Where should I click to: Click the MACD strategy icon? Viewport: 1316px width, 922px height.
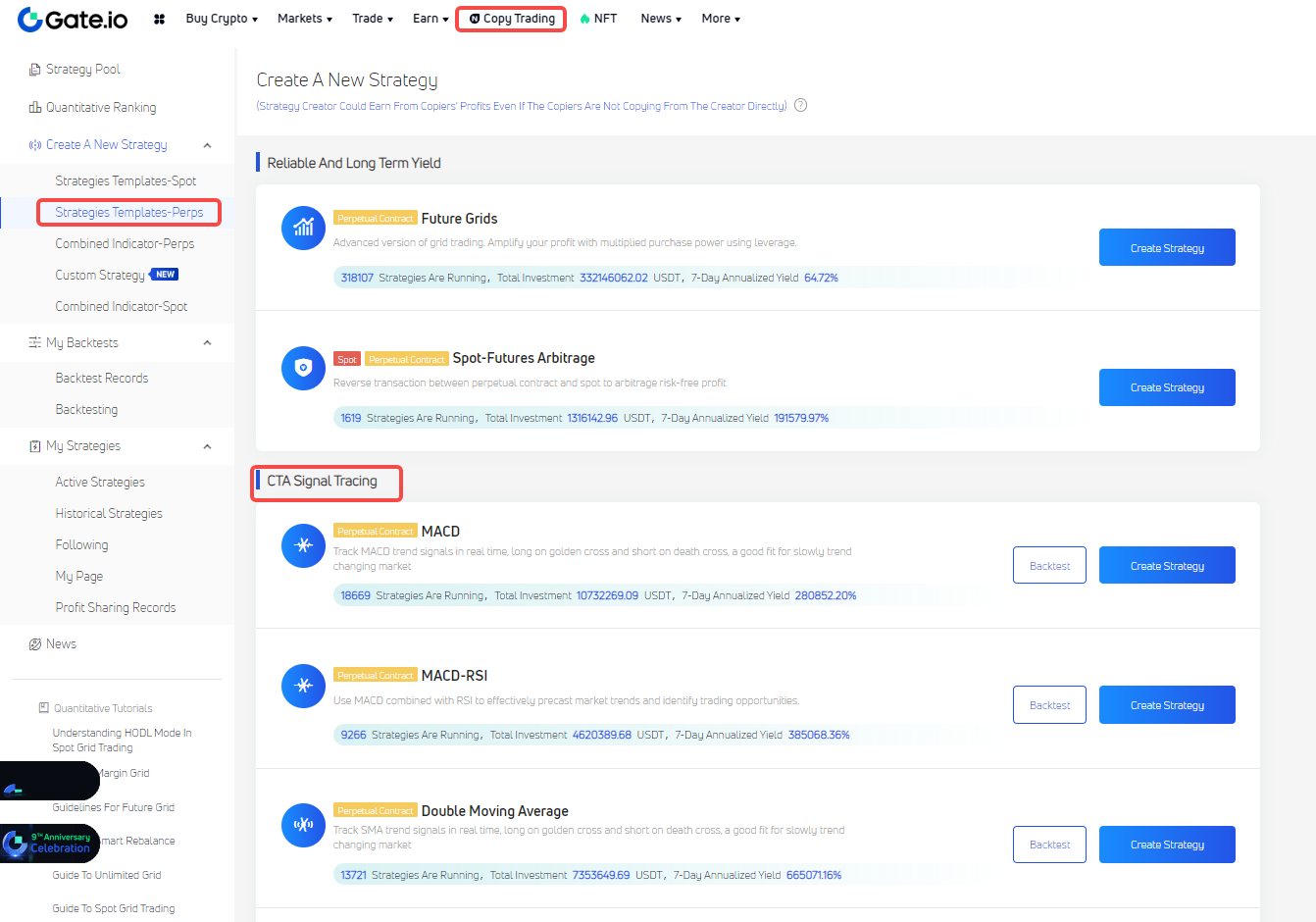point(303,545)
